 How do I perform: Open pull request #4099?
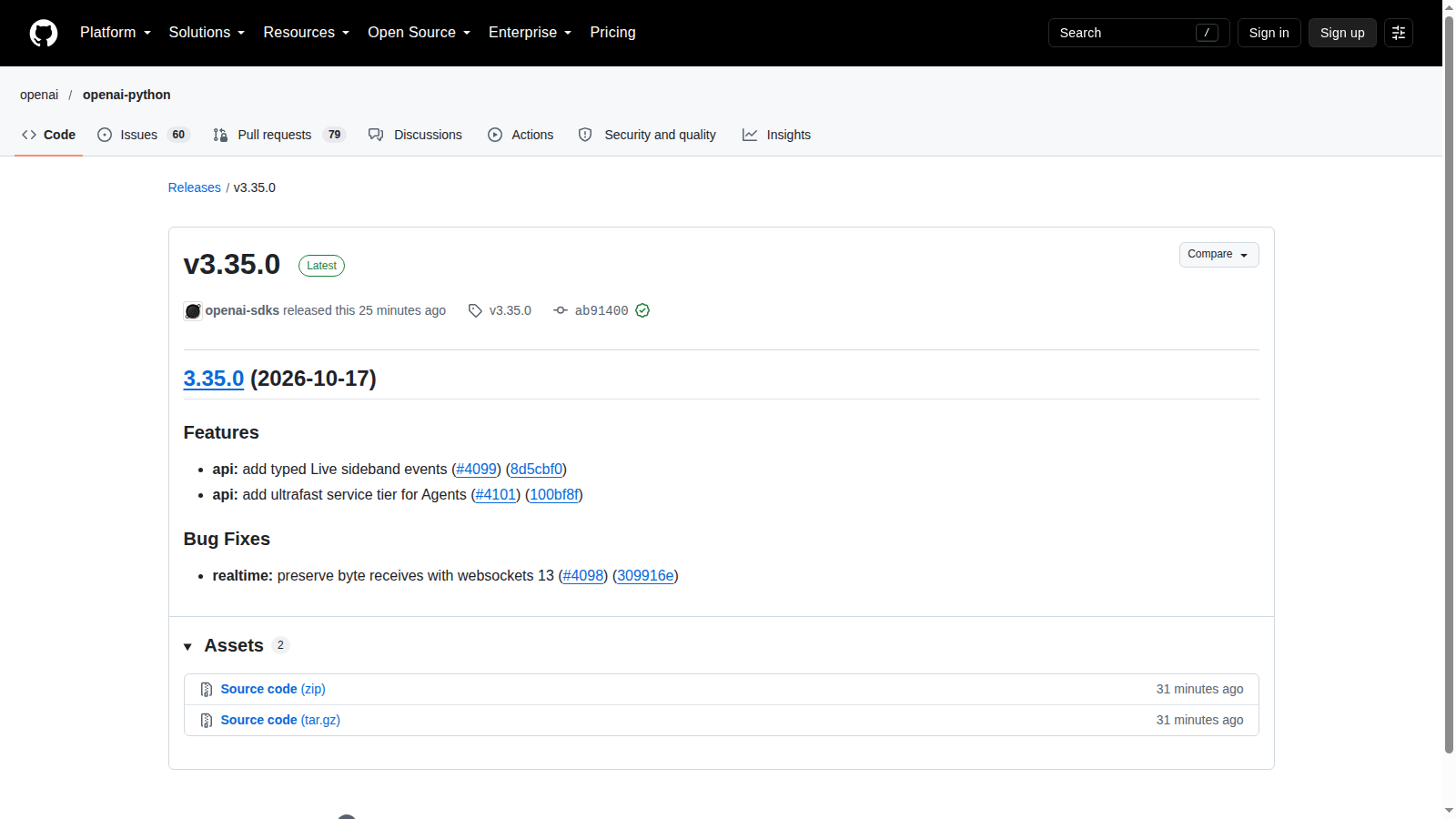(x=477, y=470)
